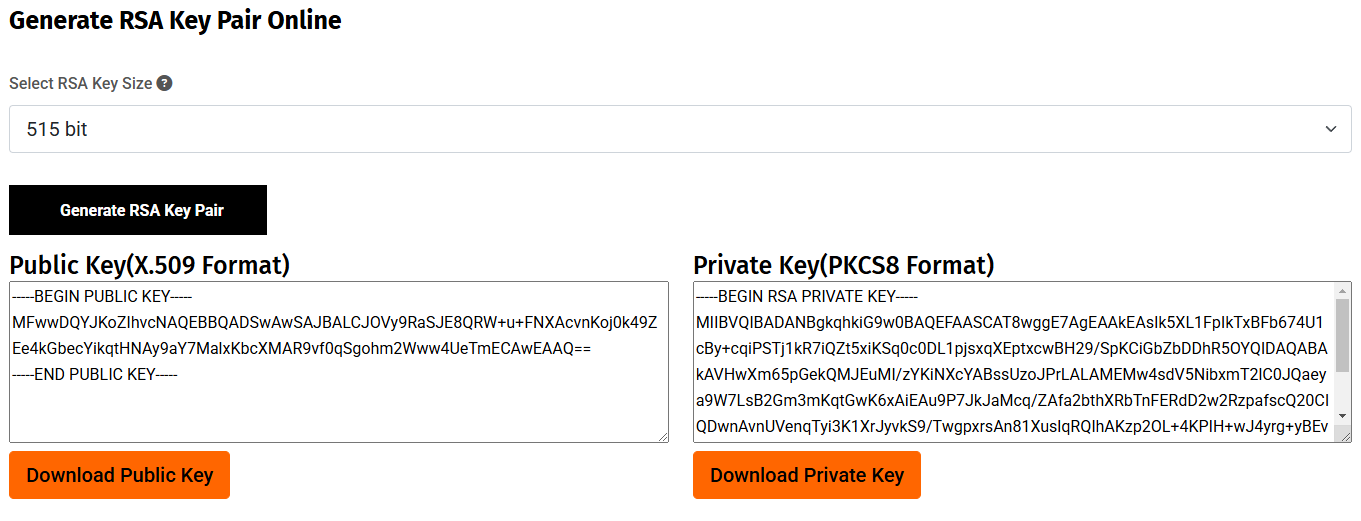Click the BEGIN RSA PRIVATE KEY line

(x=807, y=297)
